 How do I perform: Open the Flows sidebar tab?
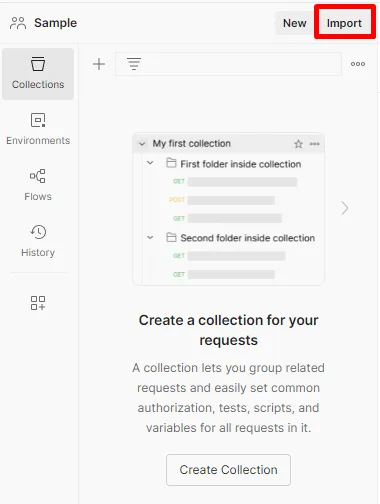[x=38, y=185]
